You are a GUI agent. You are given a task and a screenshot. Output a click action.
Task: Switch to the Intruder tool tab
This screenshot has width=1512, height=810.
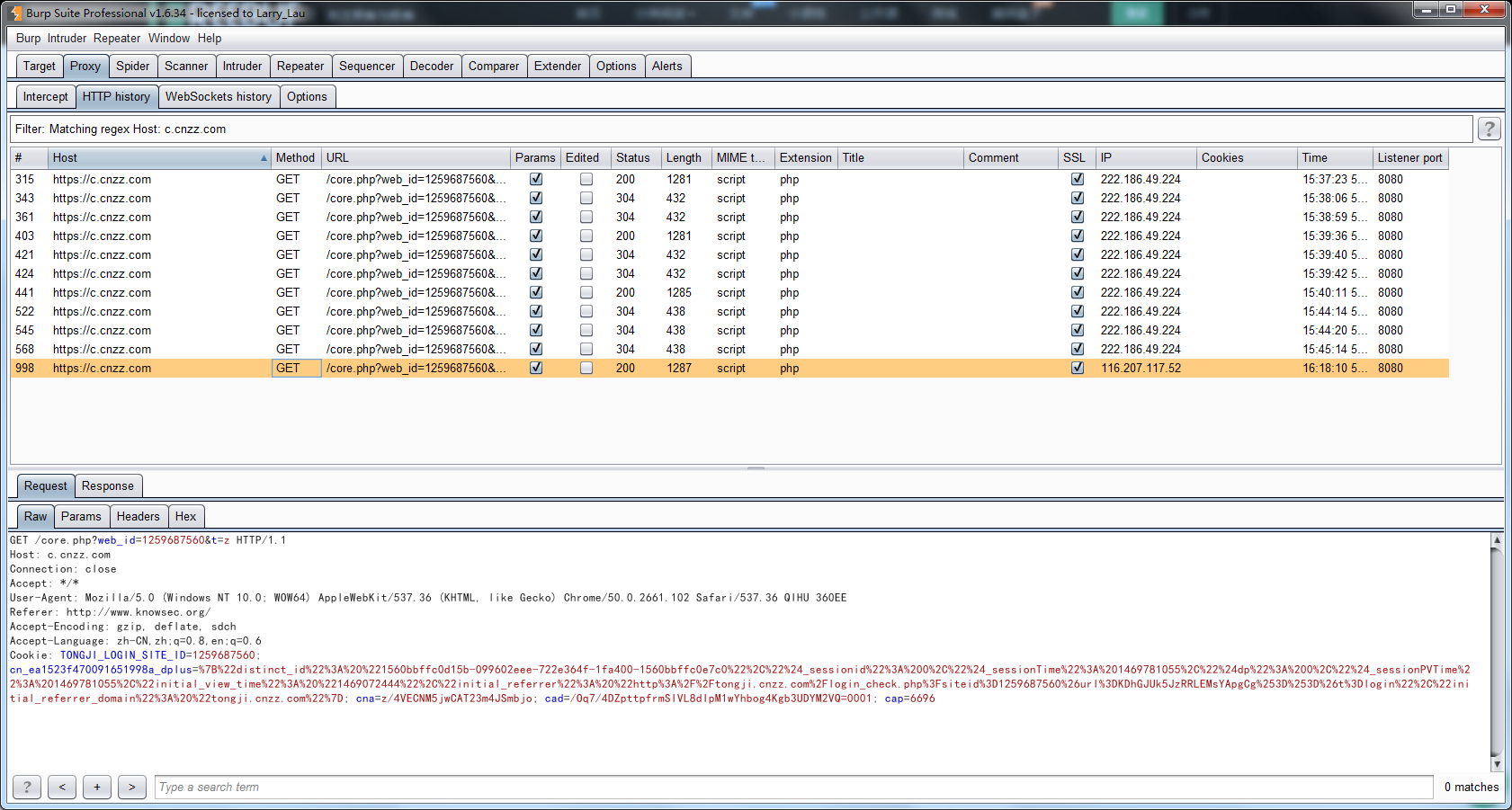[x=243, y=66]
